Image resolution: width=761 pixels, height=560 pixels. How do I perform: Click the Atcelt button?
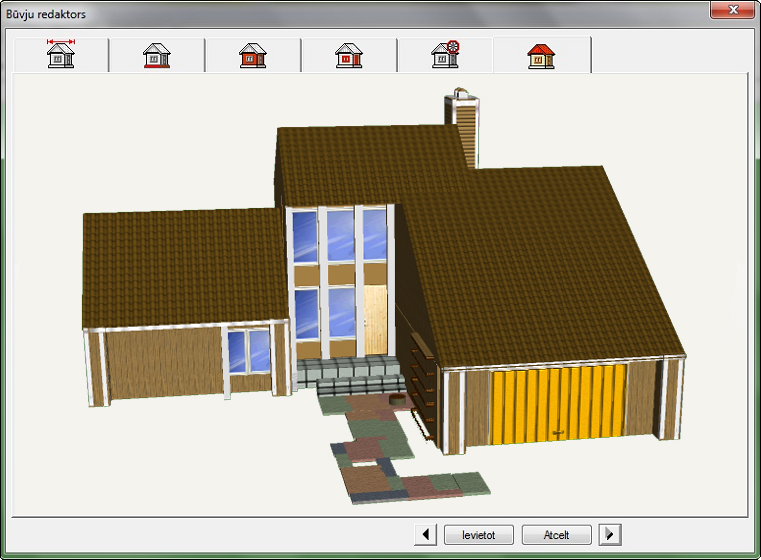(556, 535)
